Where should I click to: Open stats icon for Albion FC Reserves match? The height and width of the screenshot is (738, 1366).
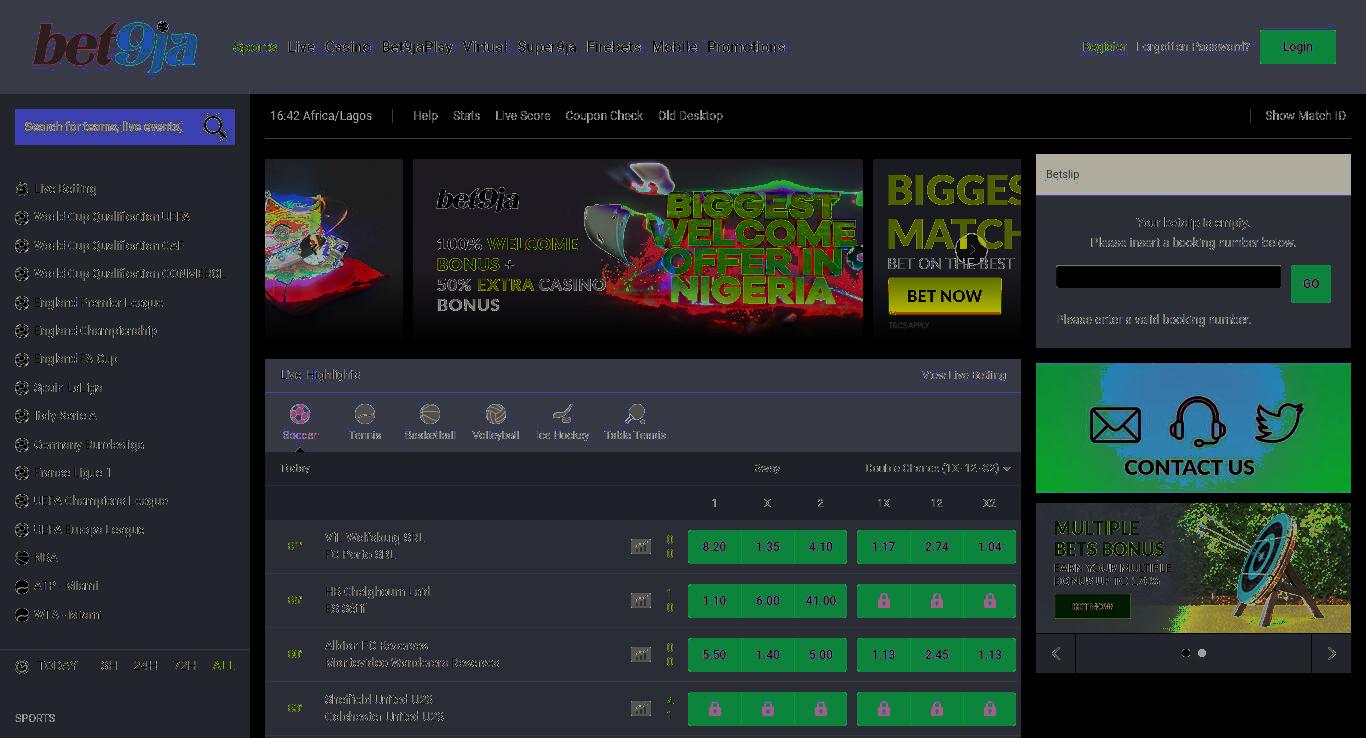click(x=641, y=655)
